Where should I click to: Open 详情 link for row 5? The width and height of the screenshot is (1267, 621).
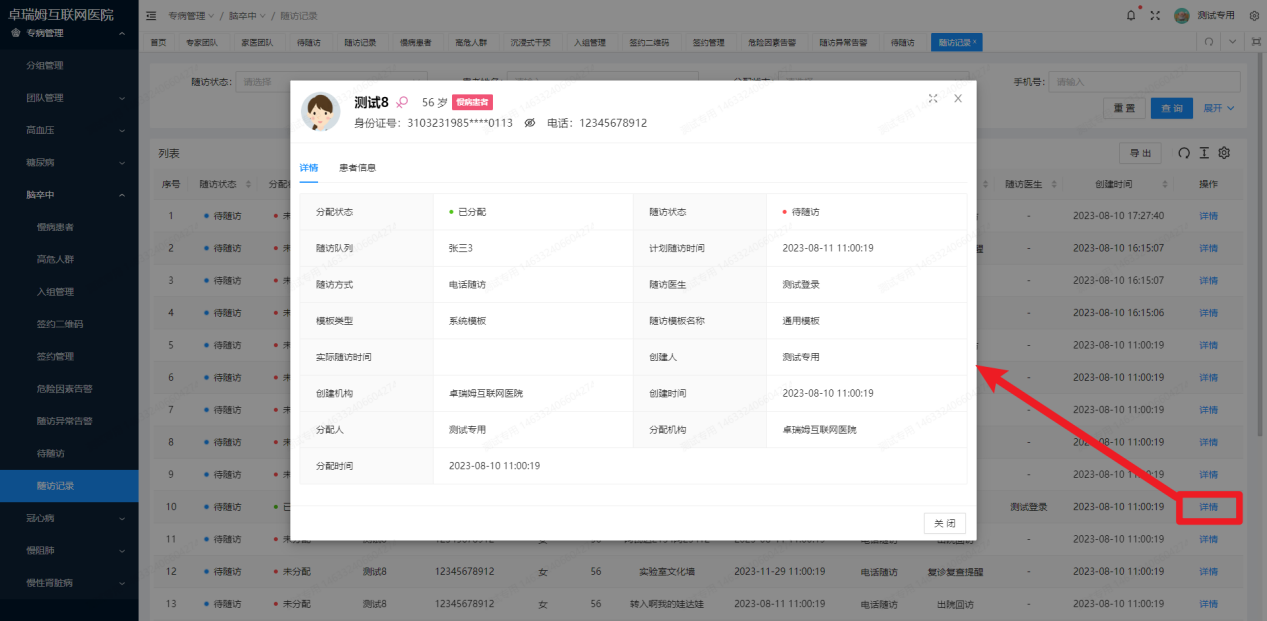pos(1208,345)
